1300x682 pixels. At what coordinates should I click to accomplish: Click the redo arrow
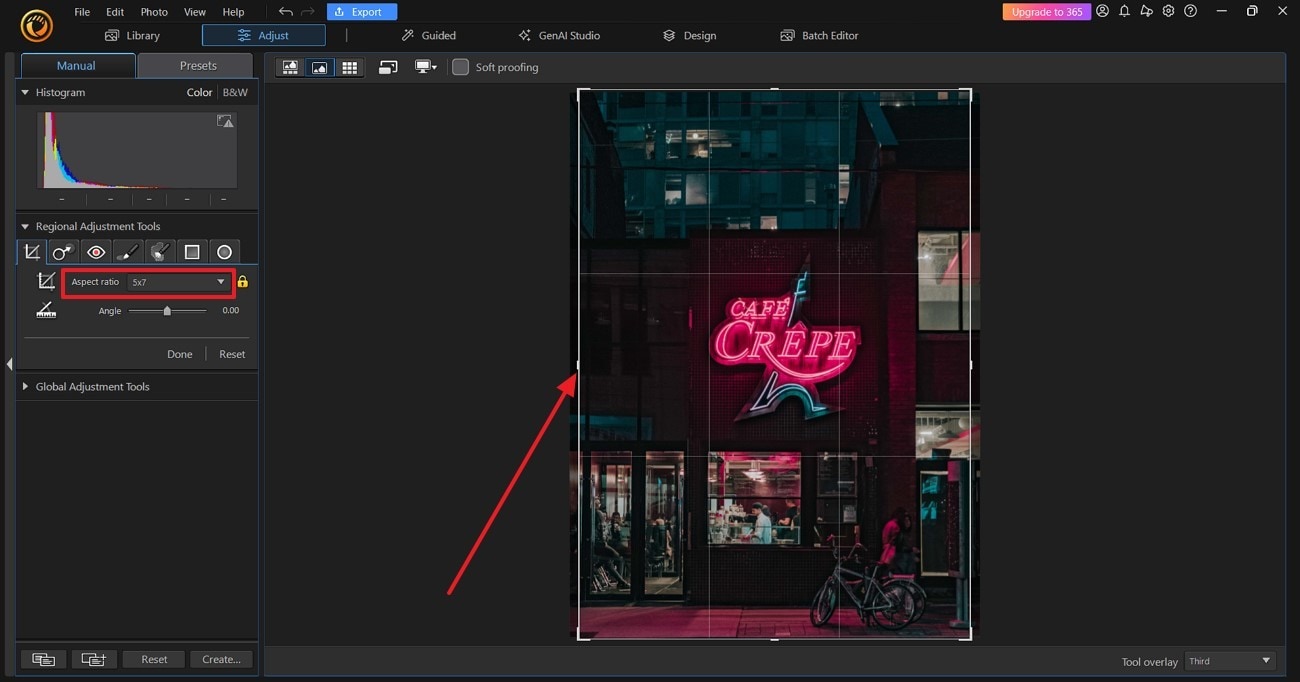tap(308, 12)
